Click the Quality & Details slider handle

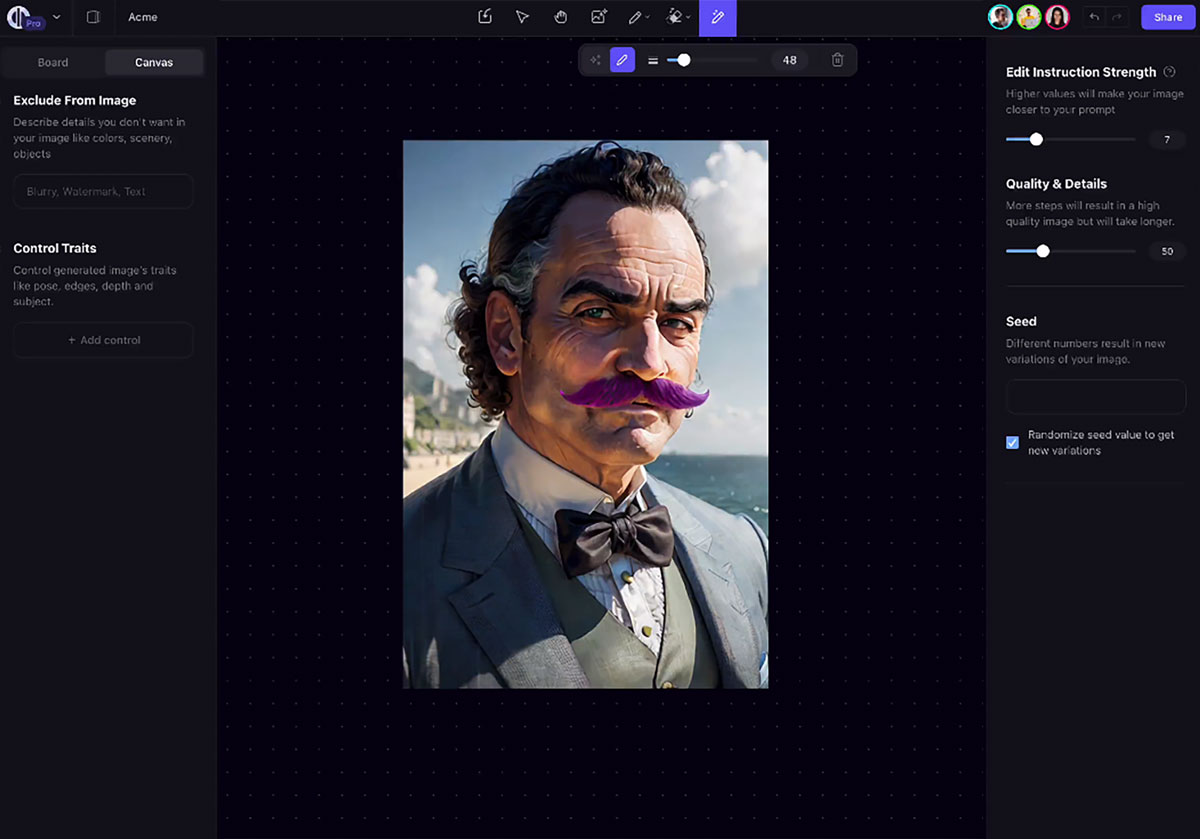(x=1043, y=251)
